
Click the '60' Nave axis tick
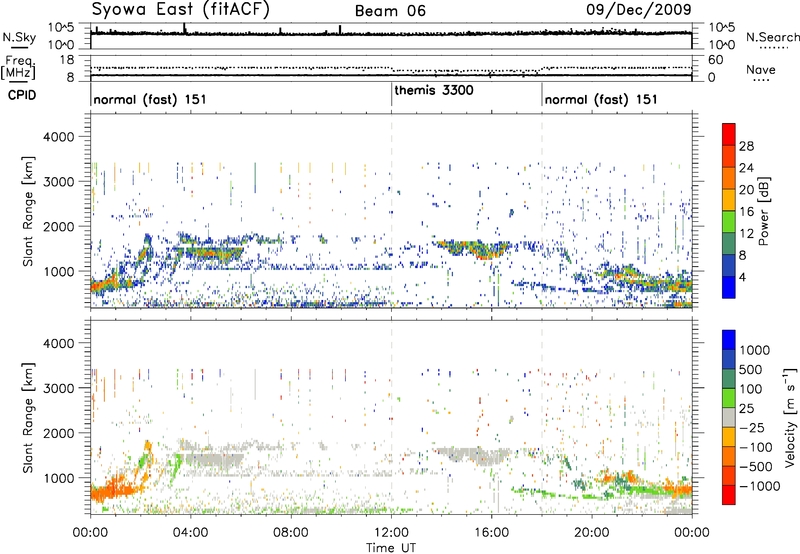click(716, 60)
